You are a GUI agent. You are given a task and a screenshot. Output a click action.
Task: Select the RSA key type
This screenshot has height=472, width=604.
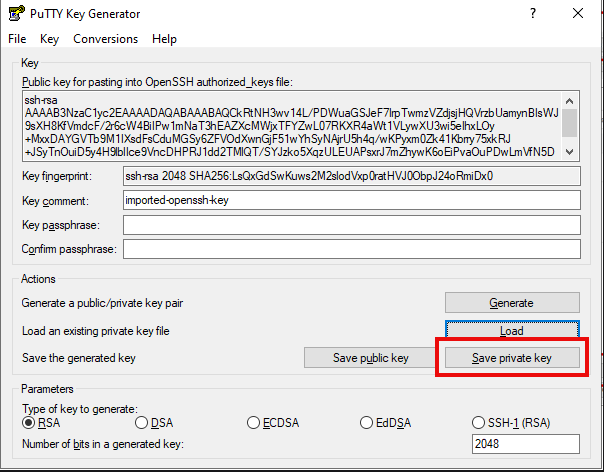click(41, 423)
